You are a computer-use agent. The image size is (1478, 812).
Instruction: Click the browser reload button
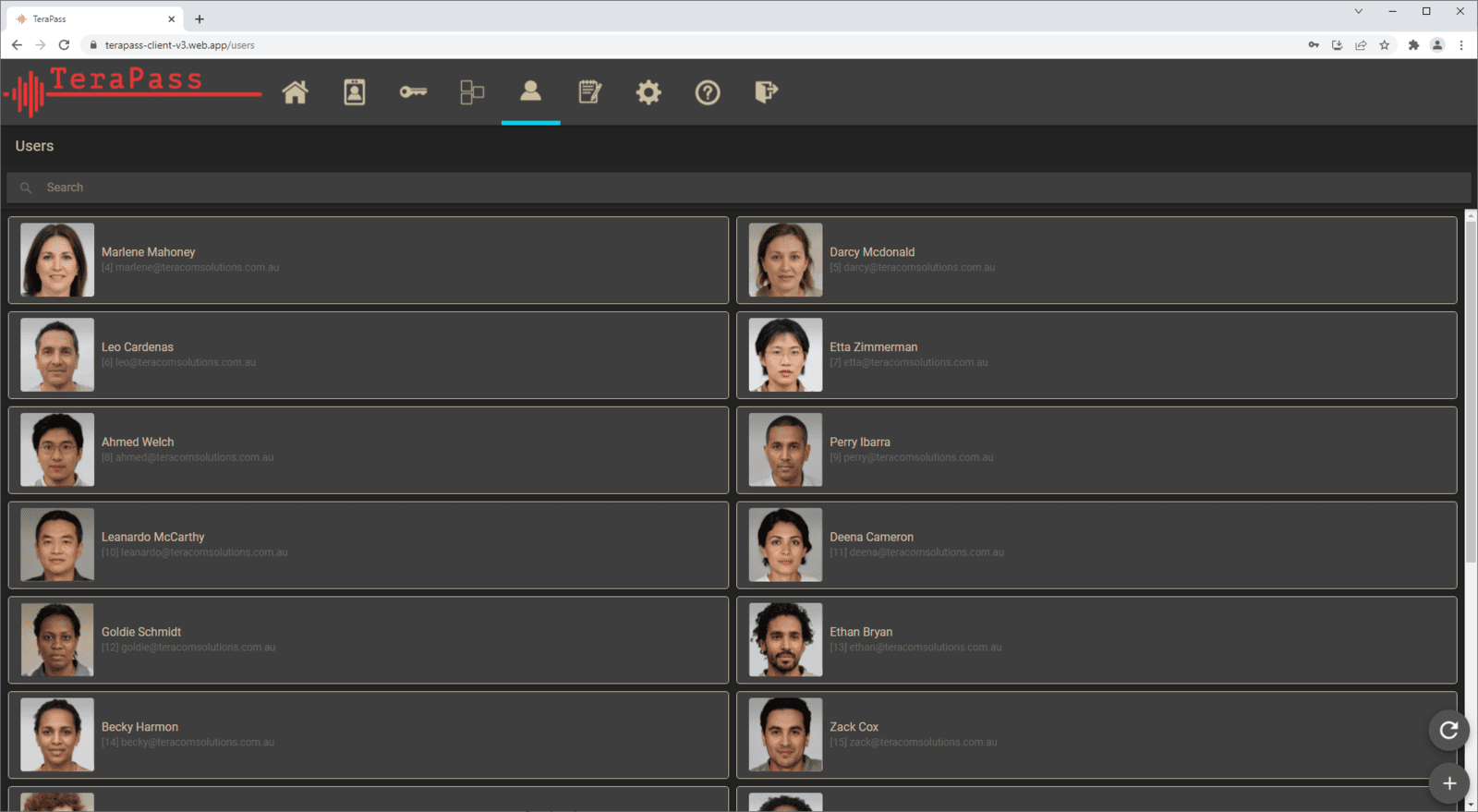point(64,44)
